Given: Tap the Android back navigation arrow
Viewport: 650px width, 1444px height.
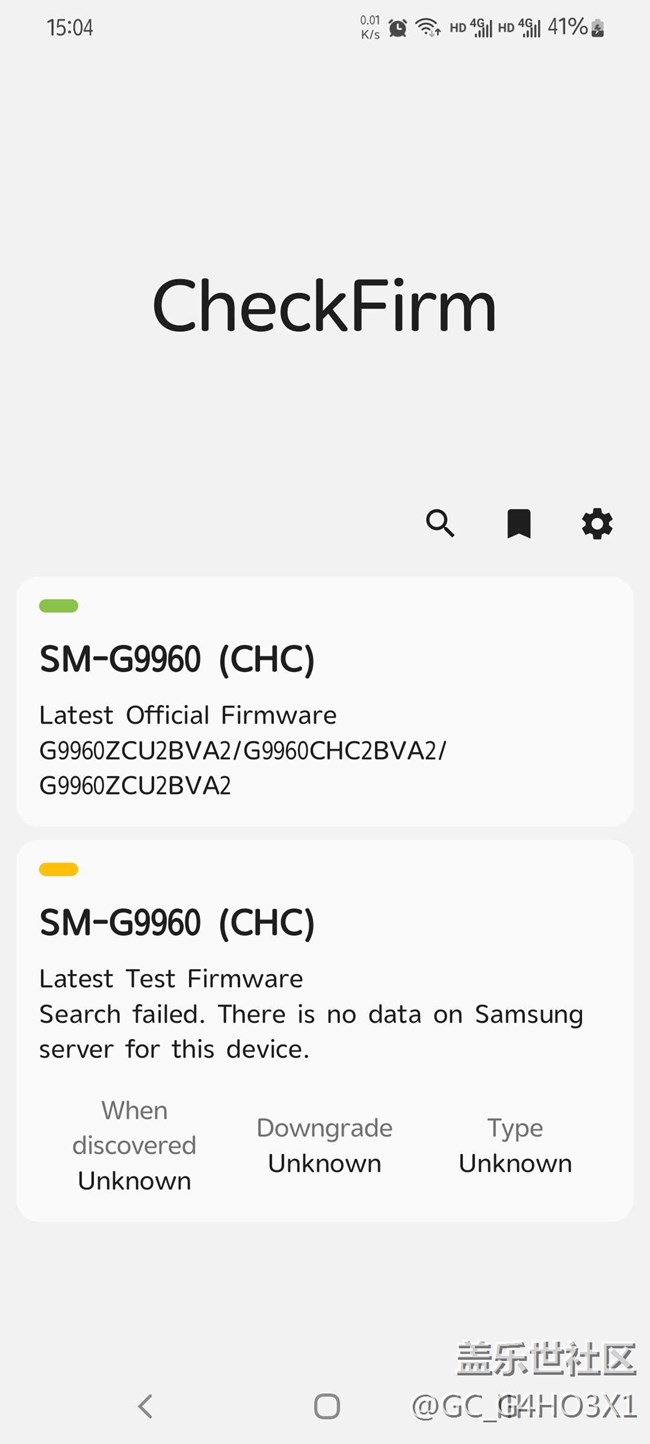Looking at the screenshot, I should 145,1406.
